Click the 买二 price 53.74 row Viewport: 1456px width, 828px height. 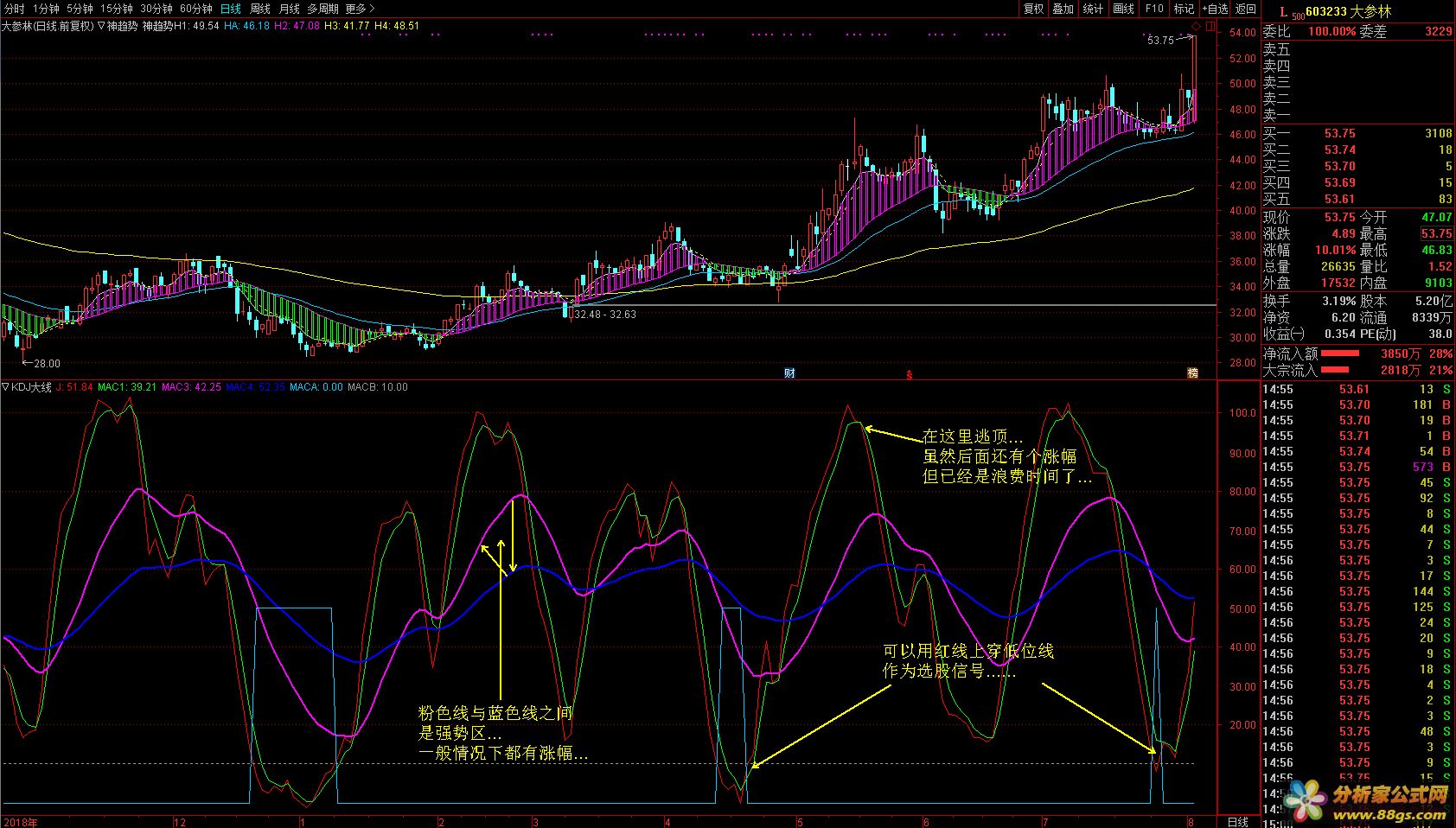pyautogui.click(x=1357, y=150)
